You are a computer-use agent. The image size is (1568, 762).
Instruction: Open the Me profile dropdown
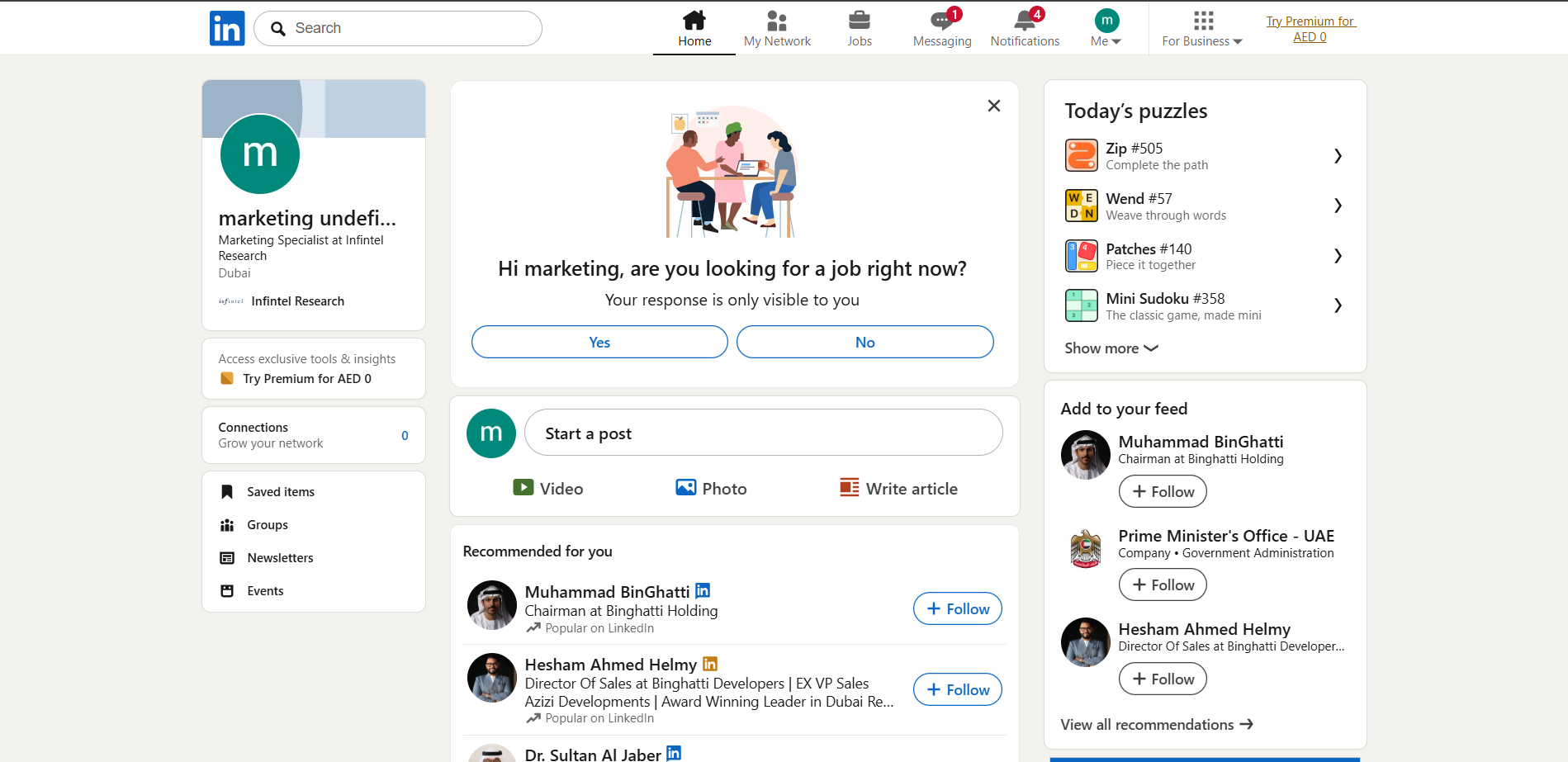(x=1106, y=28)
